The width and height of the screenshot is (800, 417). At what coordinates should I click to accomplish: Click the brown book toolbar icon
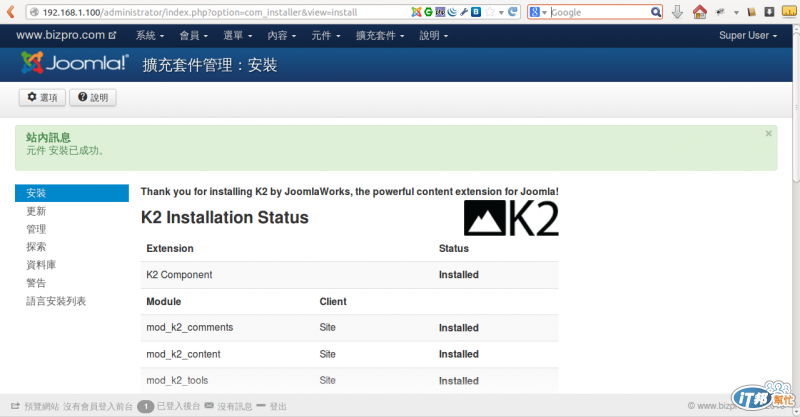click(x=752, y=12)
